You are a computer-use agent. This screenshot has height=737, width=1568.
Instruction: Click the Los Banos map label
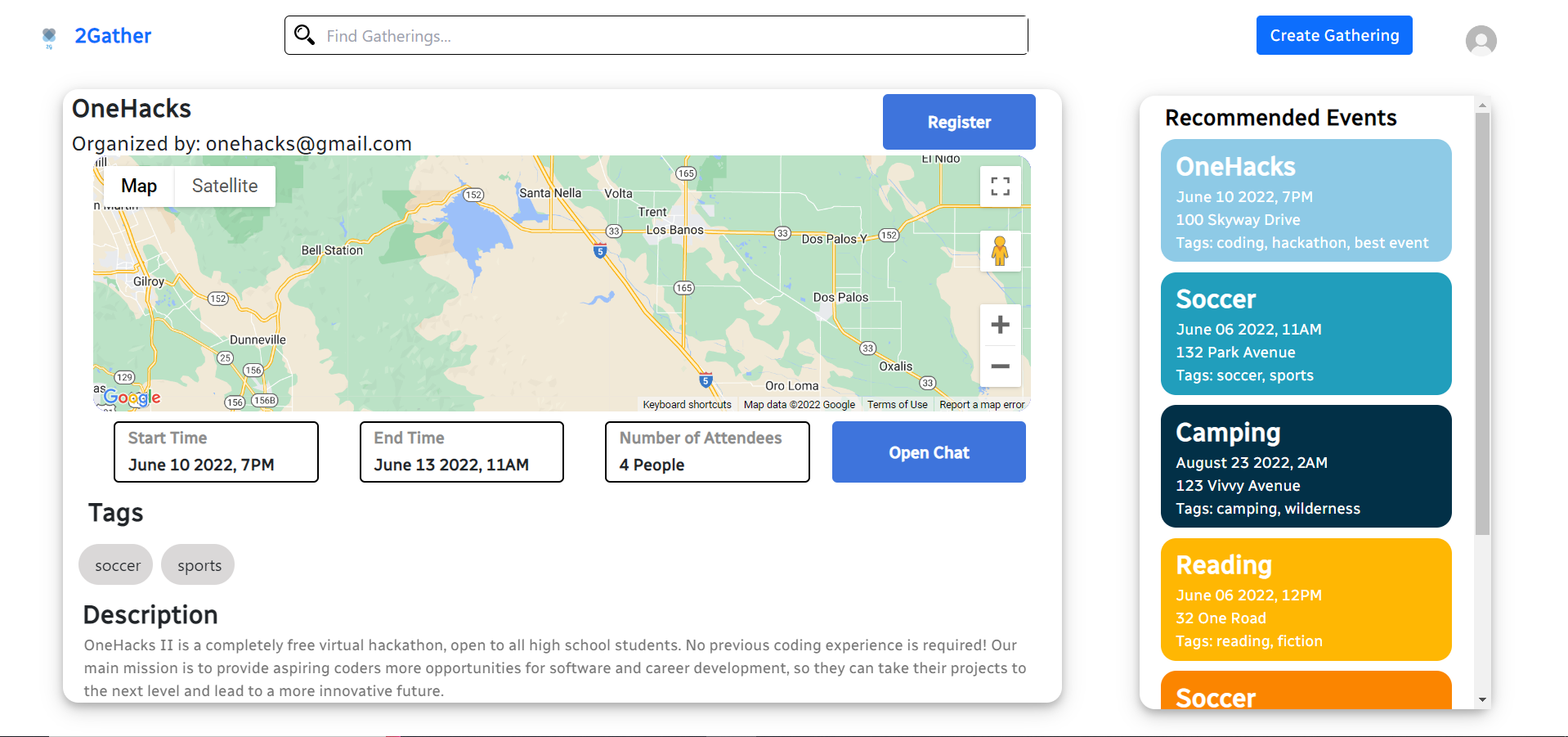point(674,230)
